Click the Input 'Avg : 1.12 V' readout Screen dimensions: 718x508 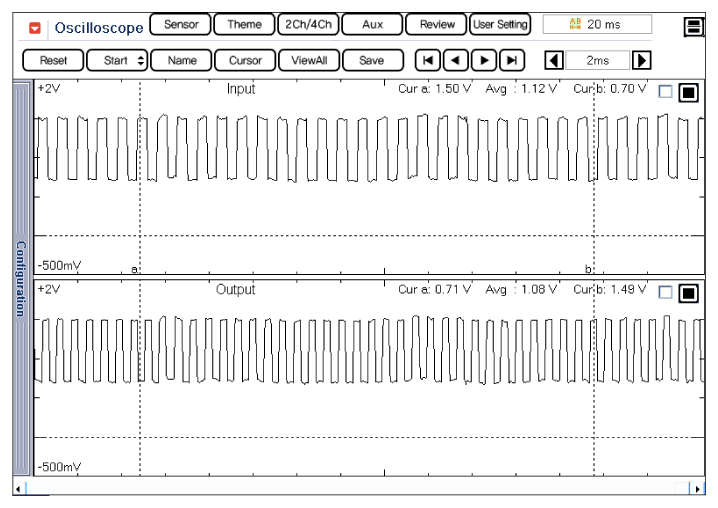[x=521, y=88]
